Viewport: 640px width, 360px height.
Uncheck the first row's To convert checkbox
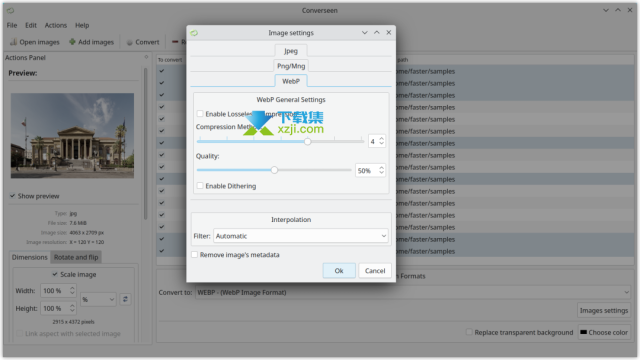(x=162, y=71)
